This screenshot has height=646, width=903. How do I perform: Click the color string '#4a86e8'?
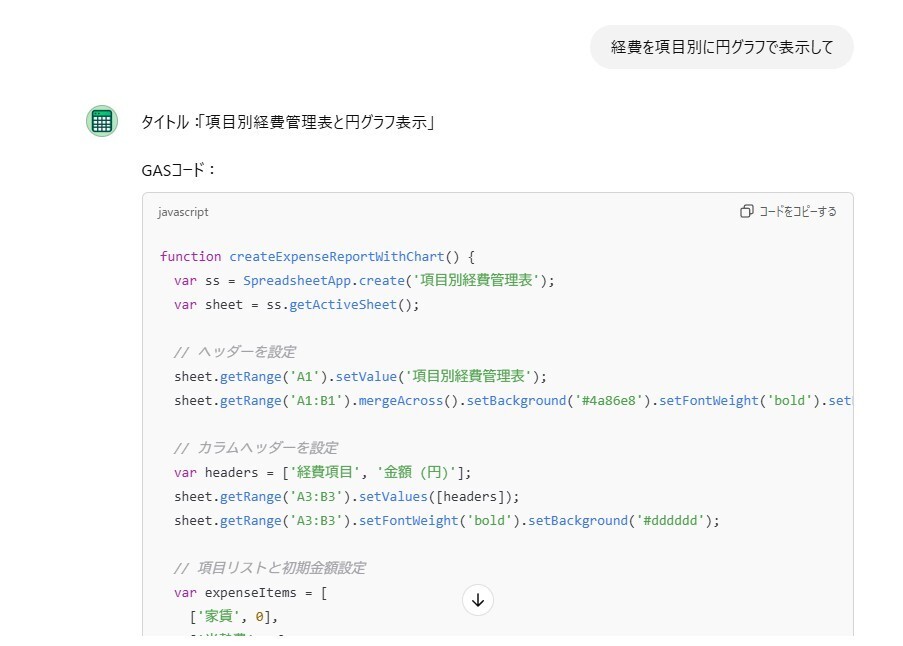pyautogui.click(x=608, y=401)
